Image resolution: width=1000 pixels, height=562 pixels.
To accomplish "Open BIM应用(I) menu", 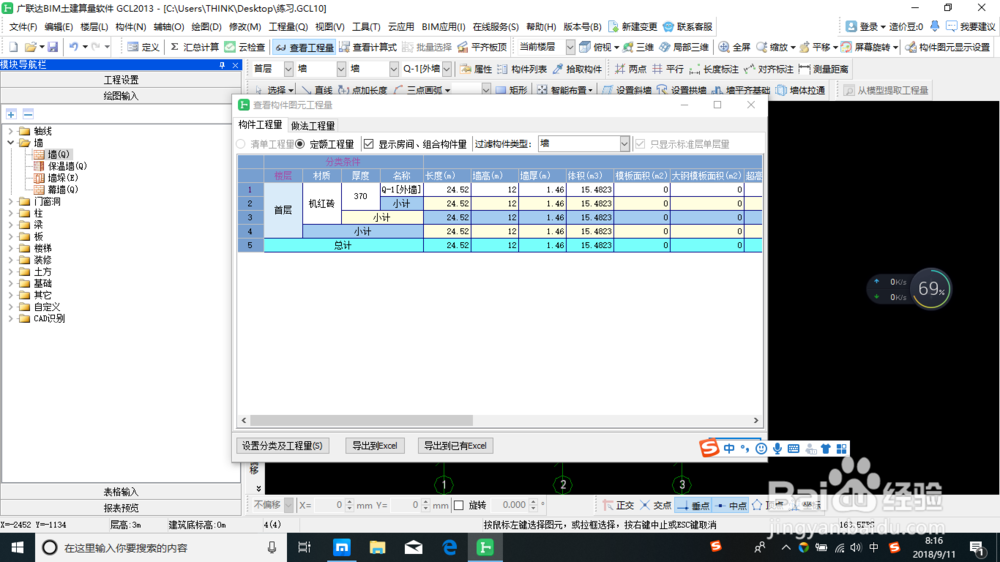I will (443, 27).
